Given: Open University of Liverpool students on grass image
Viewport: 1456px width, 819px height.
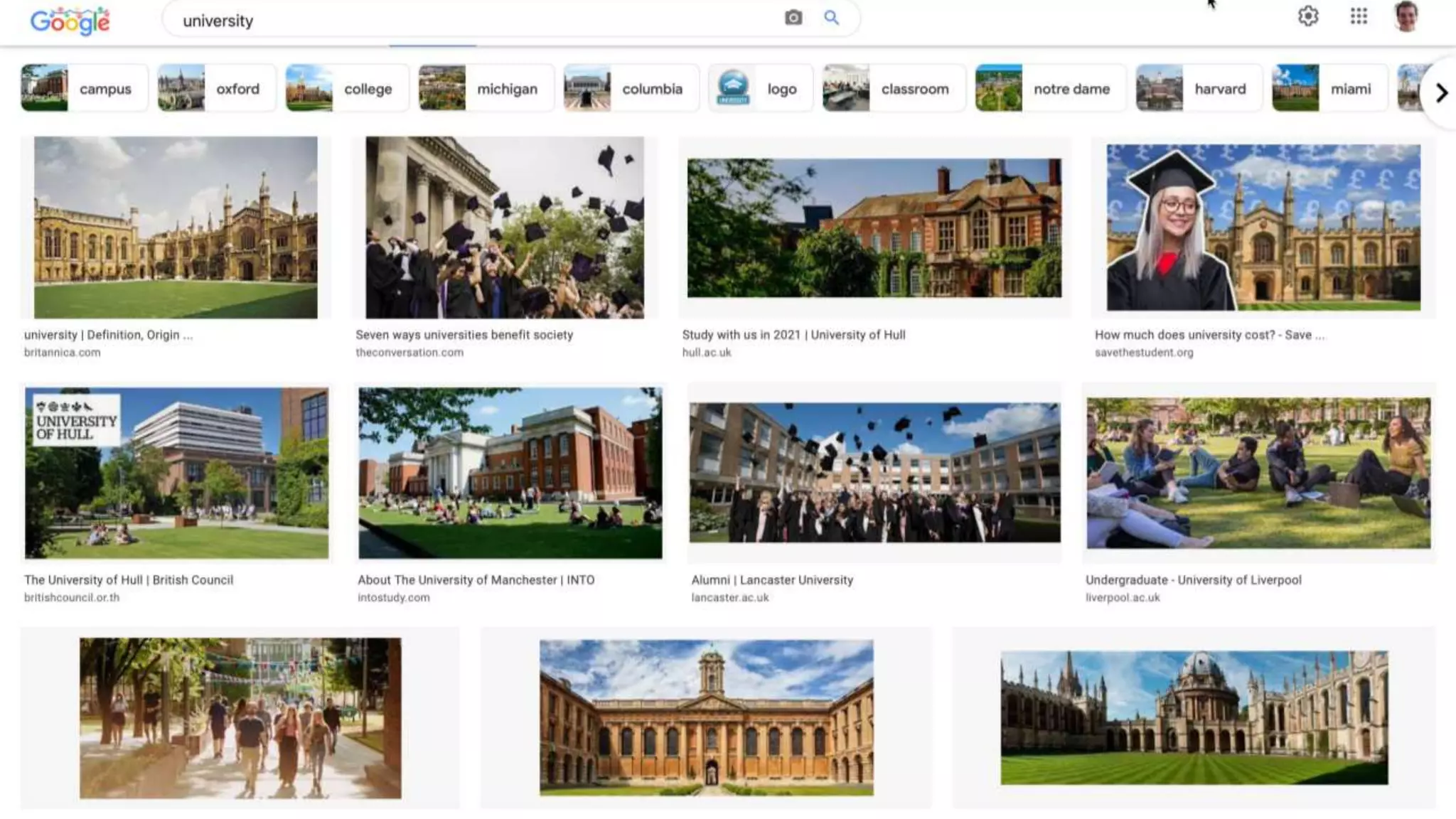Looking at the screenshot, I should tap(1258, 473).
